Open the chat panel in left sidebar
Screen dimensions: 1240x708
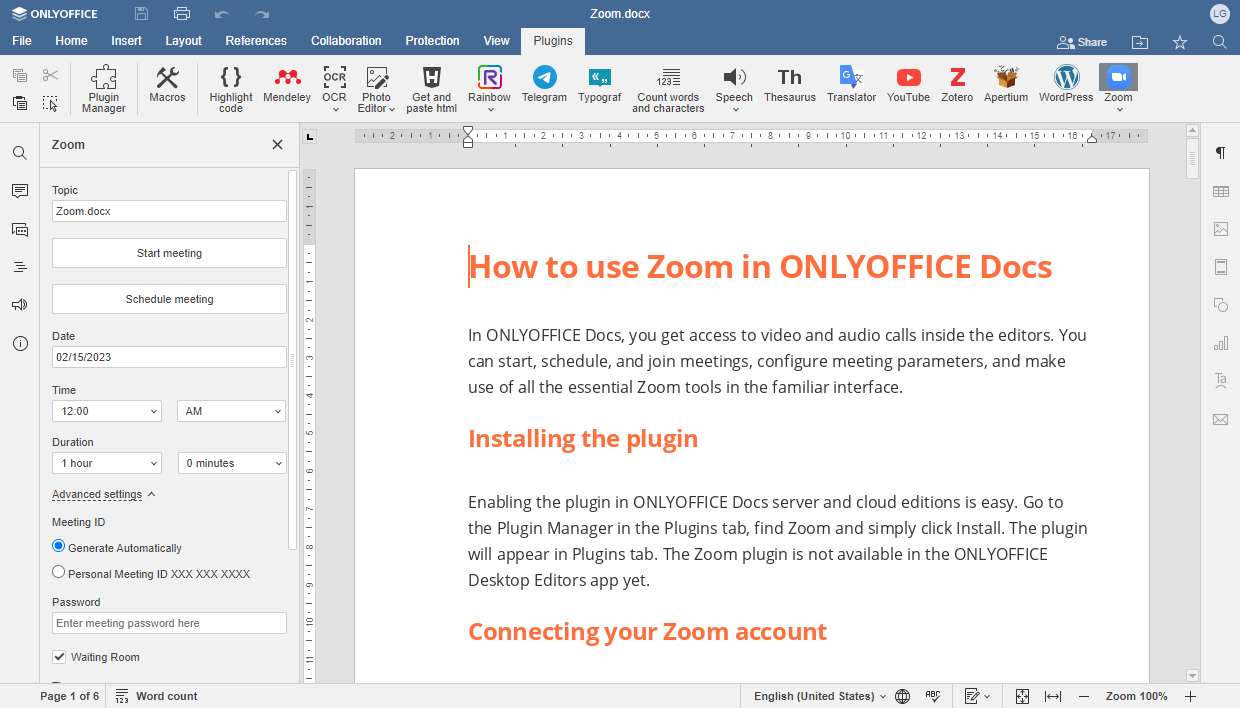[20, 229]
